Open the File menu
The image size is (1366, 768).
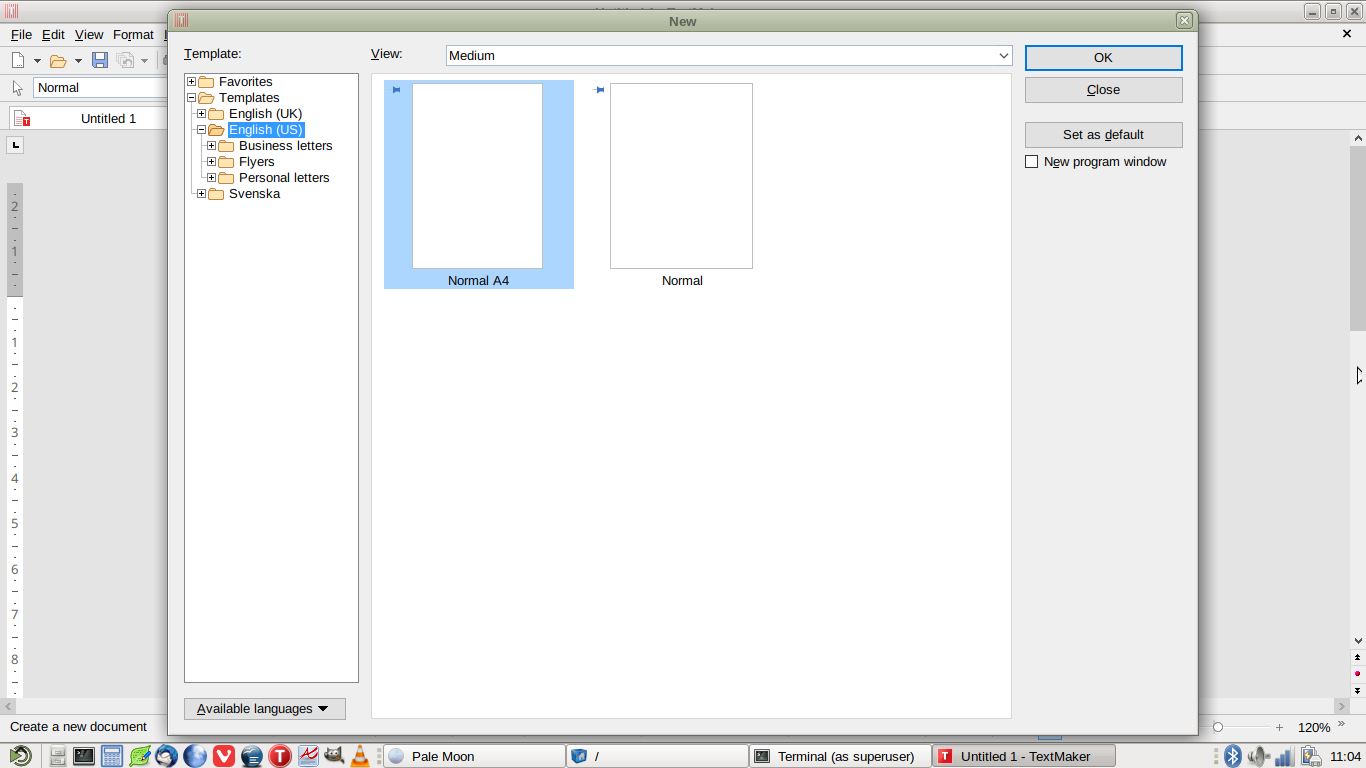21,35
